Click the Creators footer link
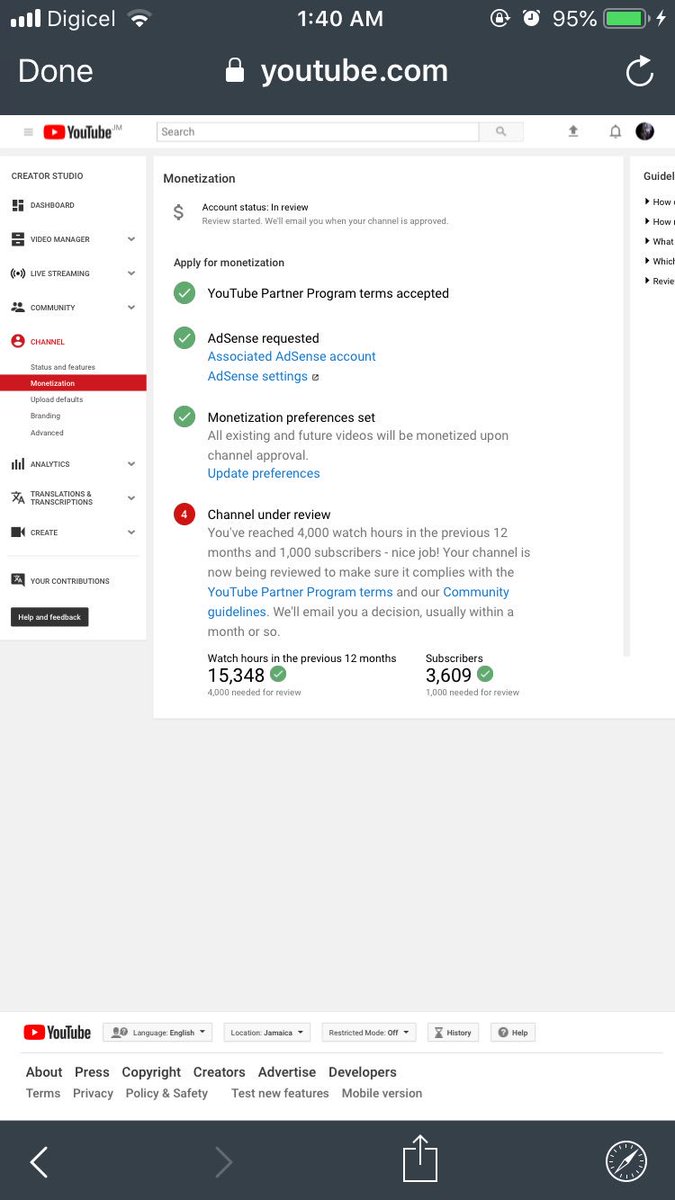 pos(219,1072)
